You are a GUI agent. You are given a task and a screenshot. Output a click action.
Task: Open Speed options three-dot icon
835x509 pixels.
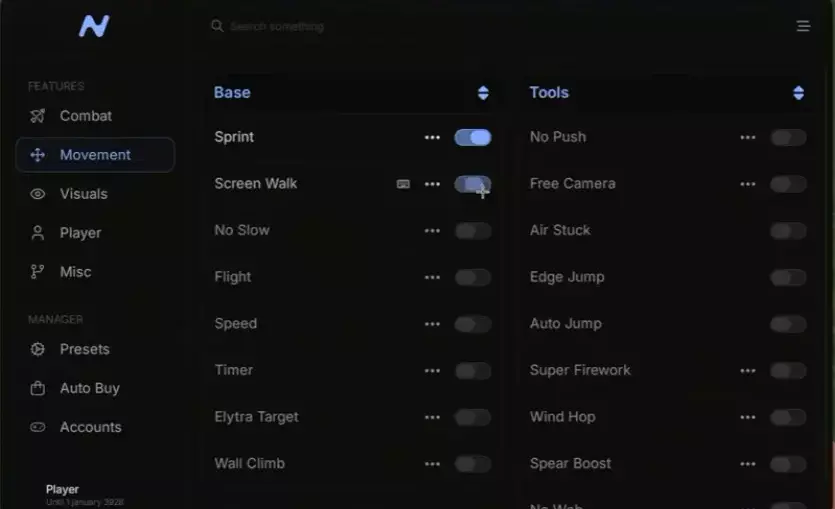coord(432,324)
